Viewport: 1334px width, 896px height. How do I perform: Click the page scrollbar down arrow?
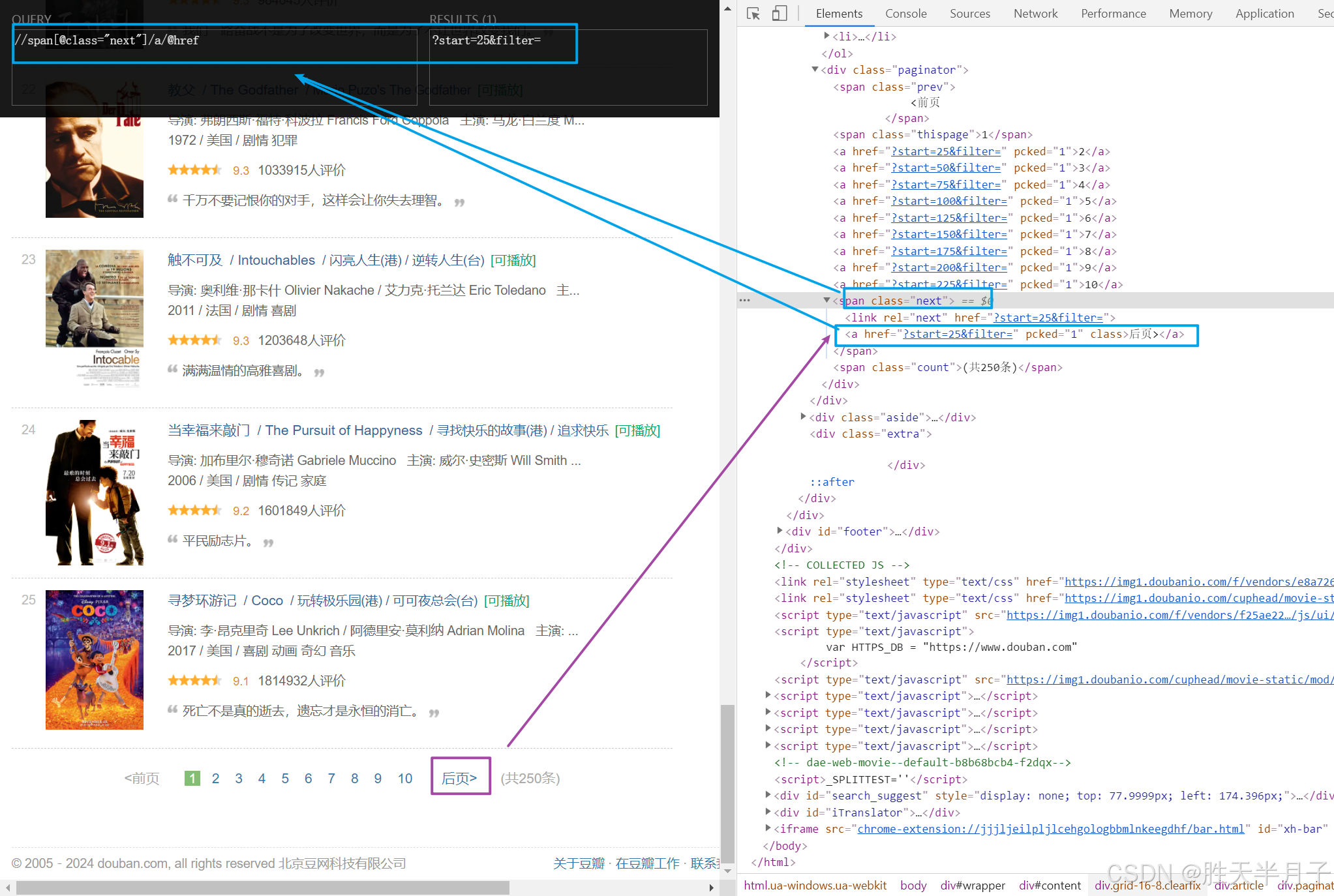728,871
